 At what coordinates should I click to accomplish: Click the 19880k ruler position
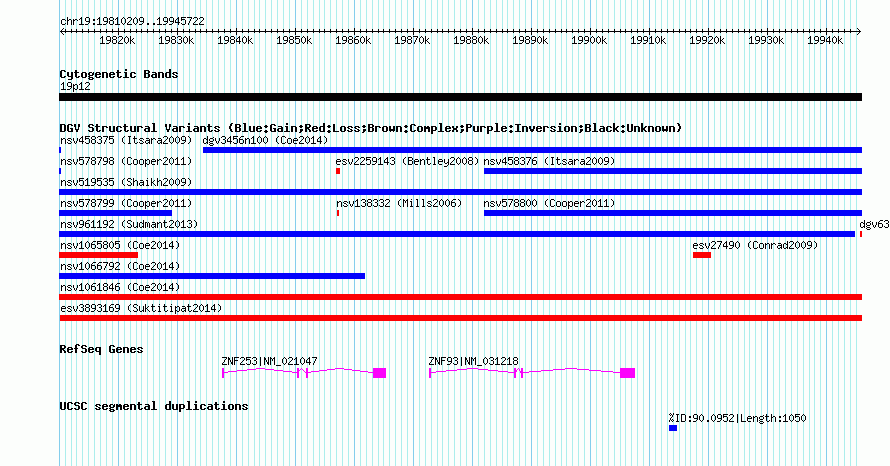point(471,40)
